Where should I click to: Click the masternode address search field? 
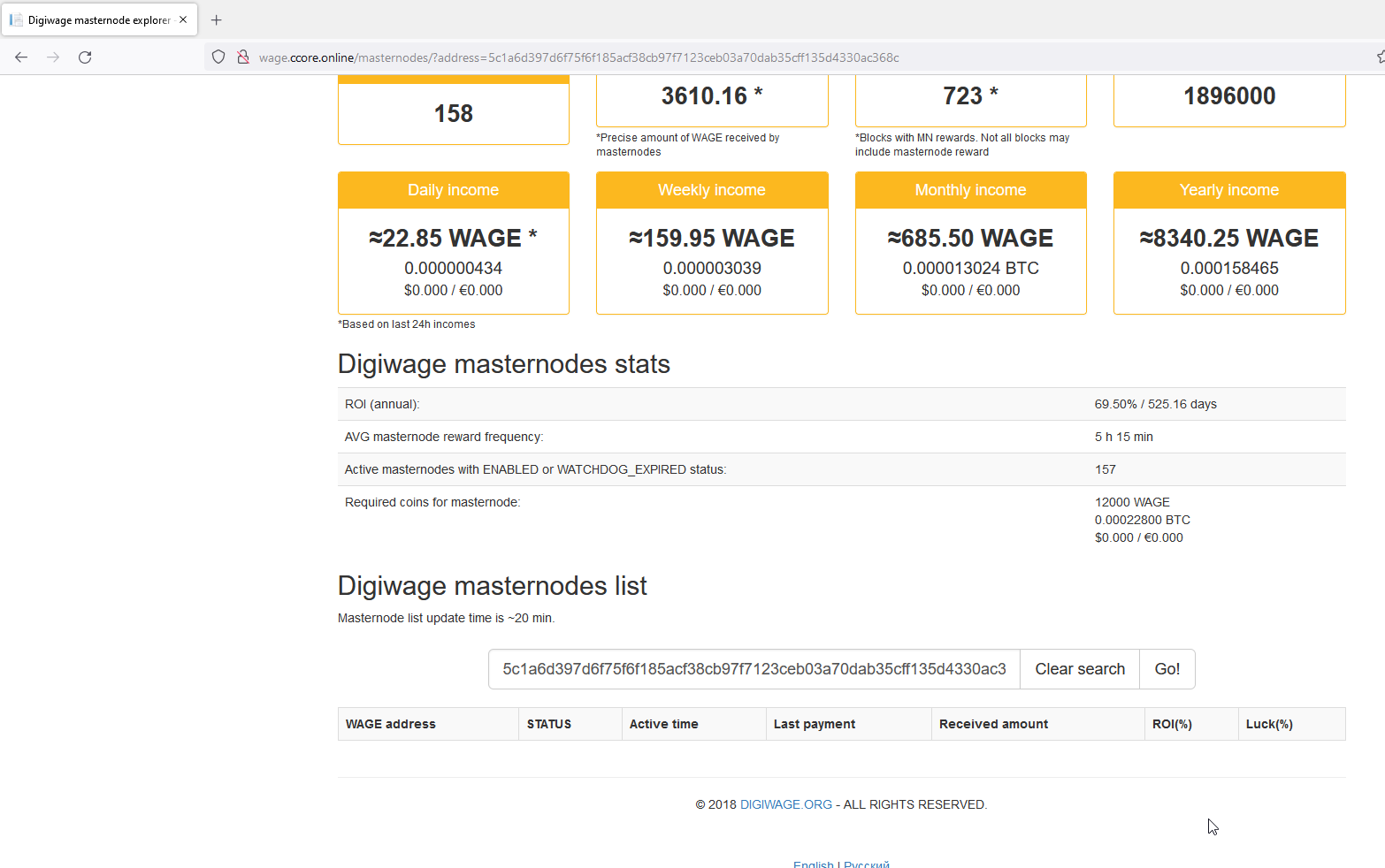click(754, 669)
